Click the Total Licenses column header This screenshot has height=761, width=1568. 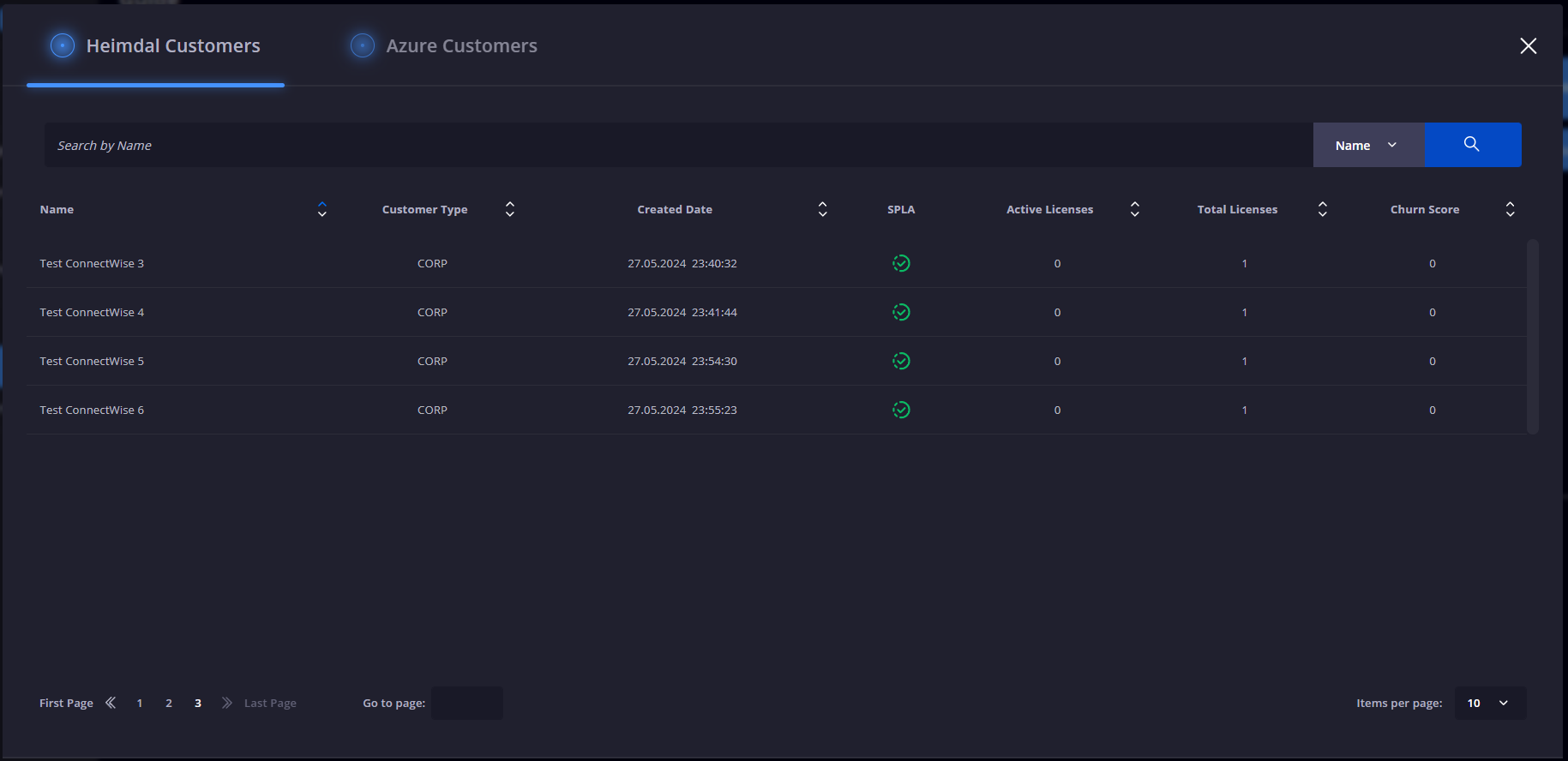pyautogui.click(x=1237, y=209)
